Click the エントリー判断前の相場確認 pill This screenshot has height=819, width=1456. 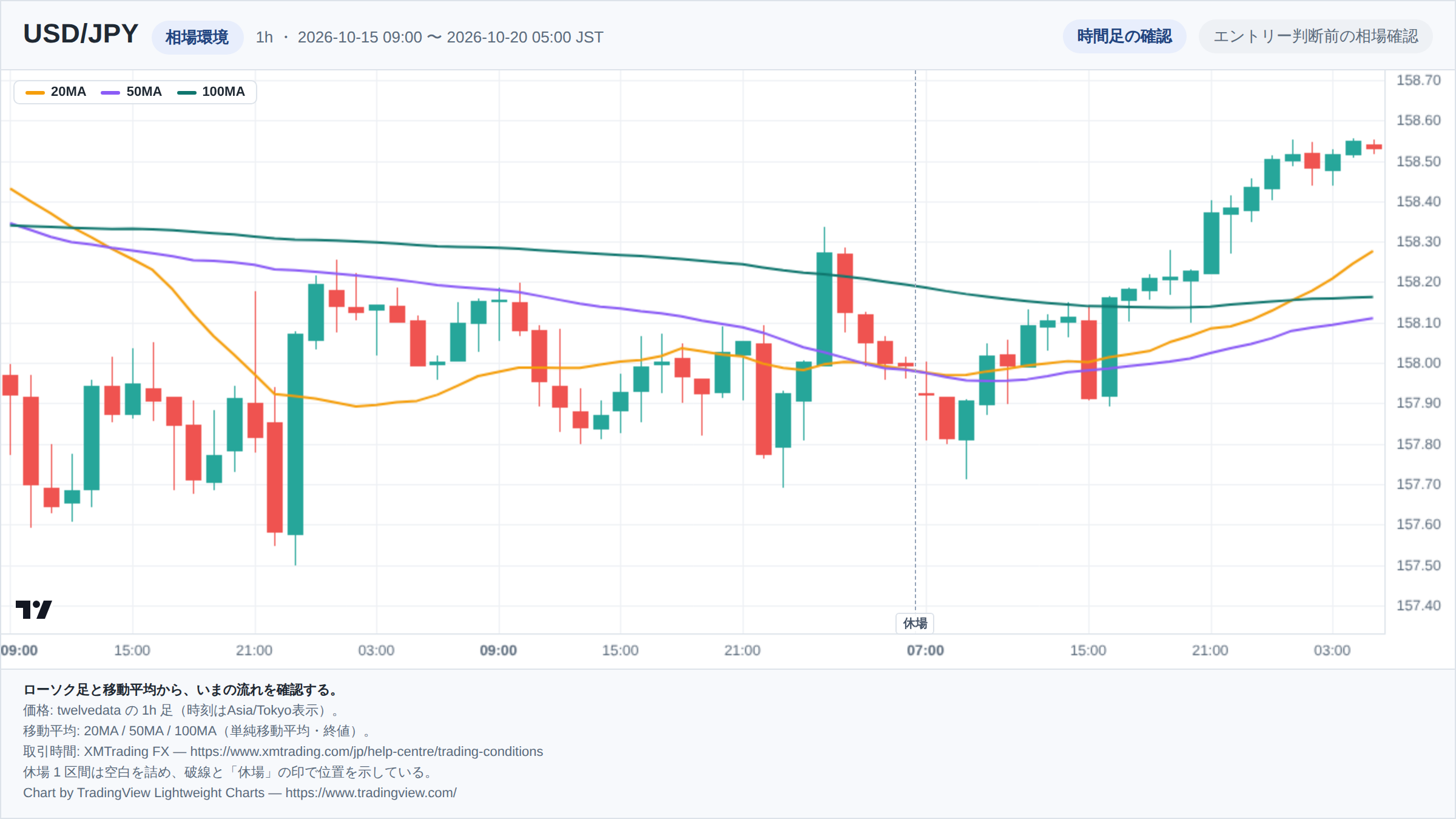[x=1315, y=36]
